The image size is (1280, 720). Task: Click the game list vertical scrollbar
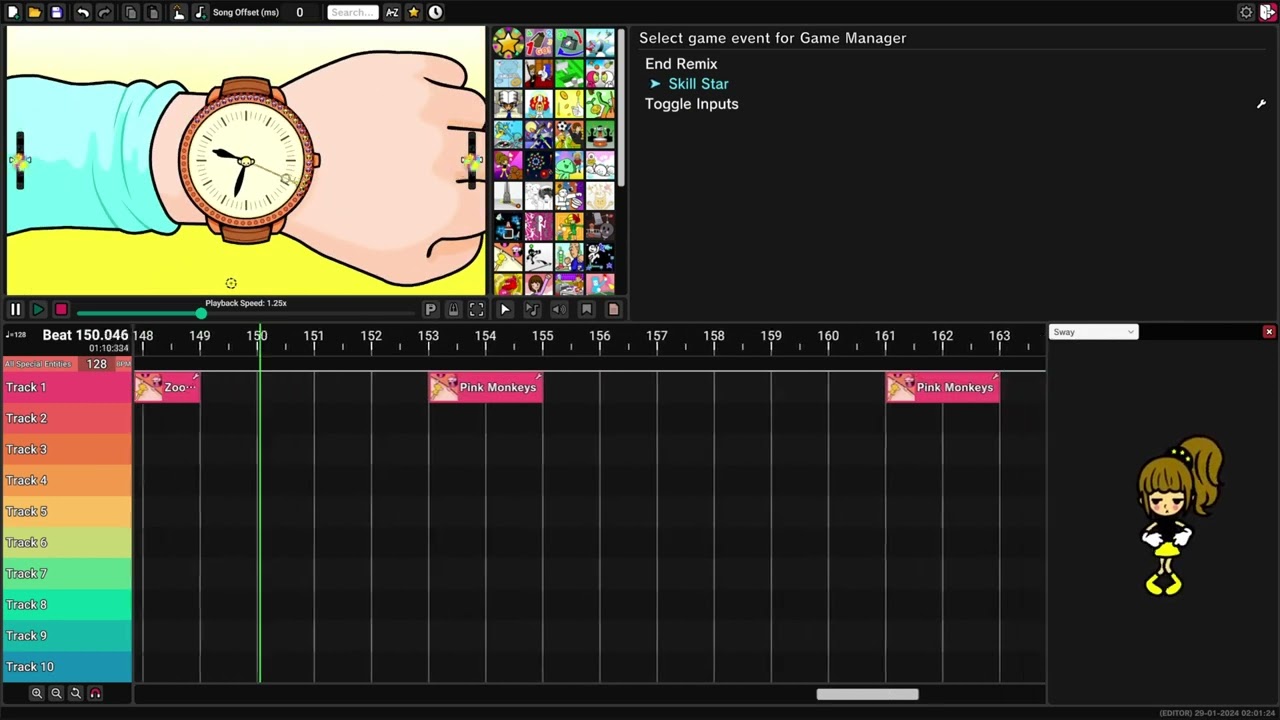pos(621,108)
